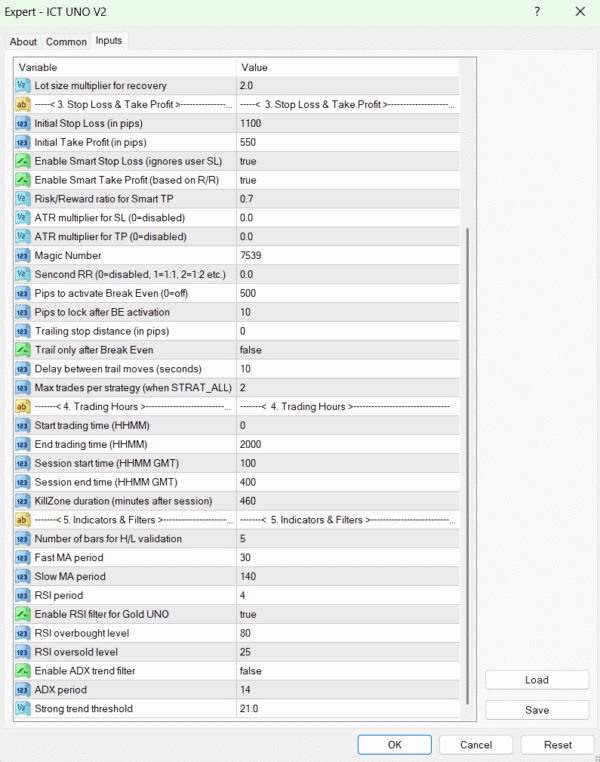Image resolution: width=600 pixels, height=762 pixels.
Task: Edit the Initial Stop Loss value 1100
Action: pos(348,123)
